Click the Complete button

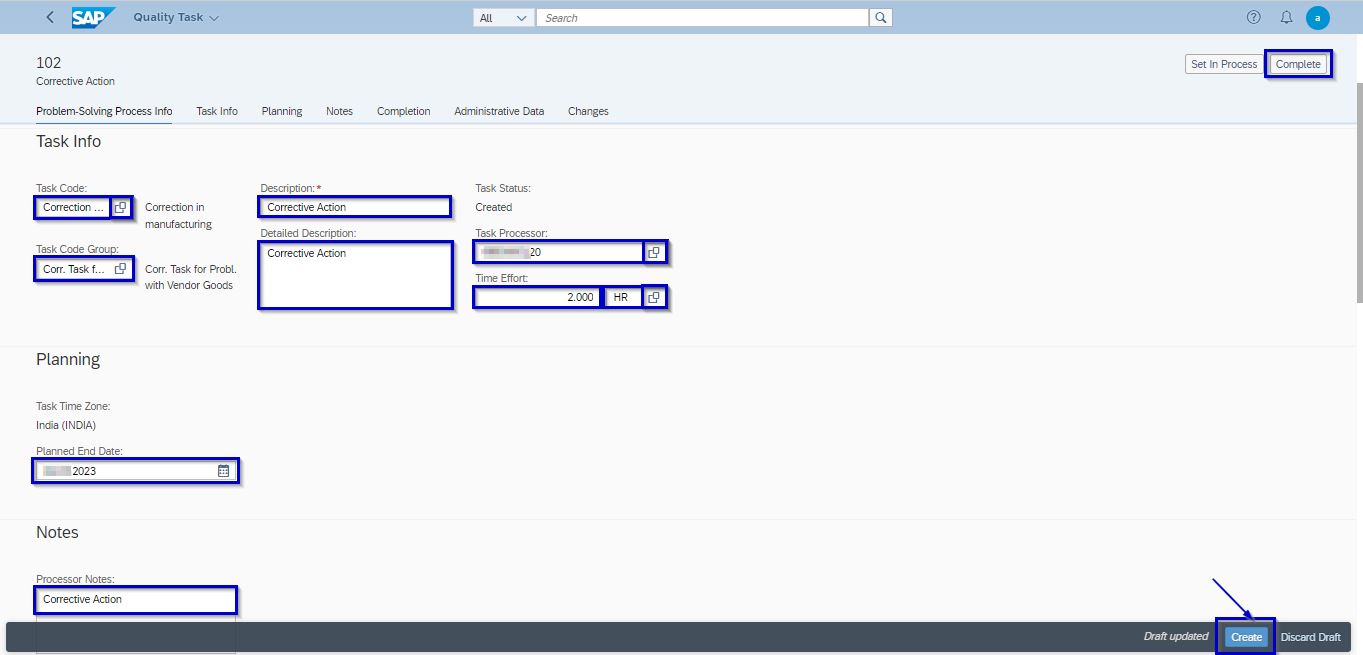[1298, 63]
